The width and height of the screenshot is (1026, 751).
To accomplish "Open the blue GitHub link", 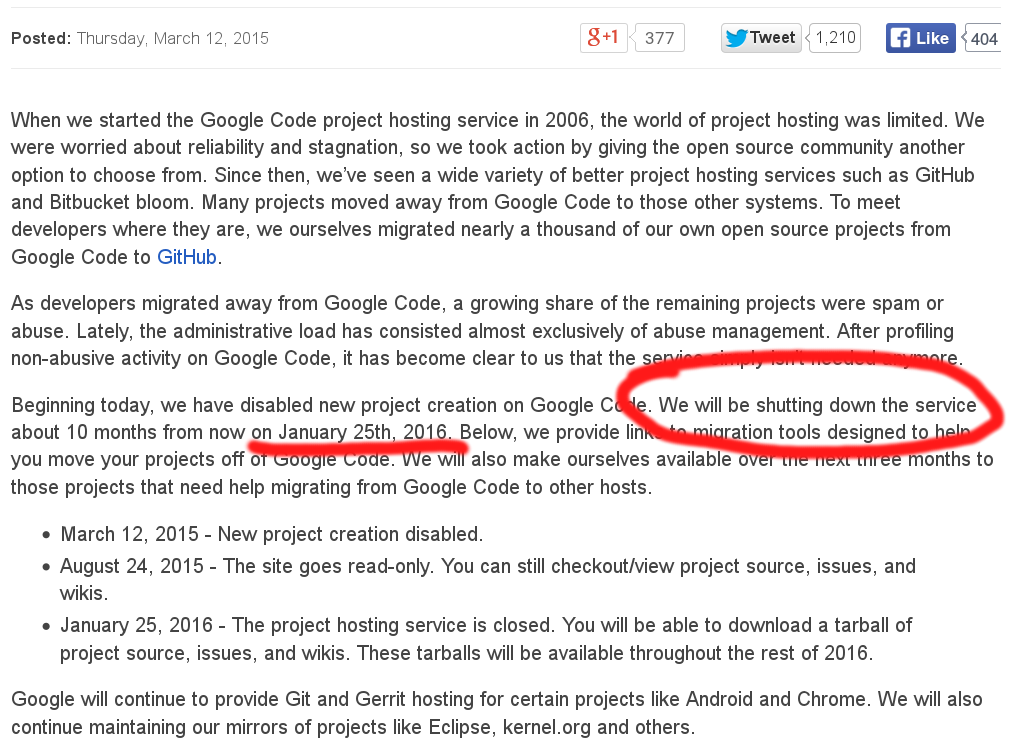I will point(187,257).
